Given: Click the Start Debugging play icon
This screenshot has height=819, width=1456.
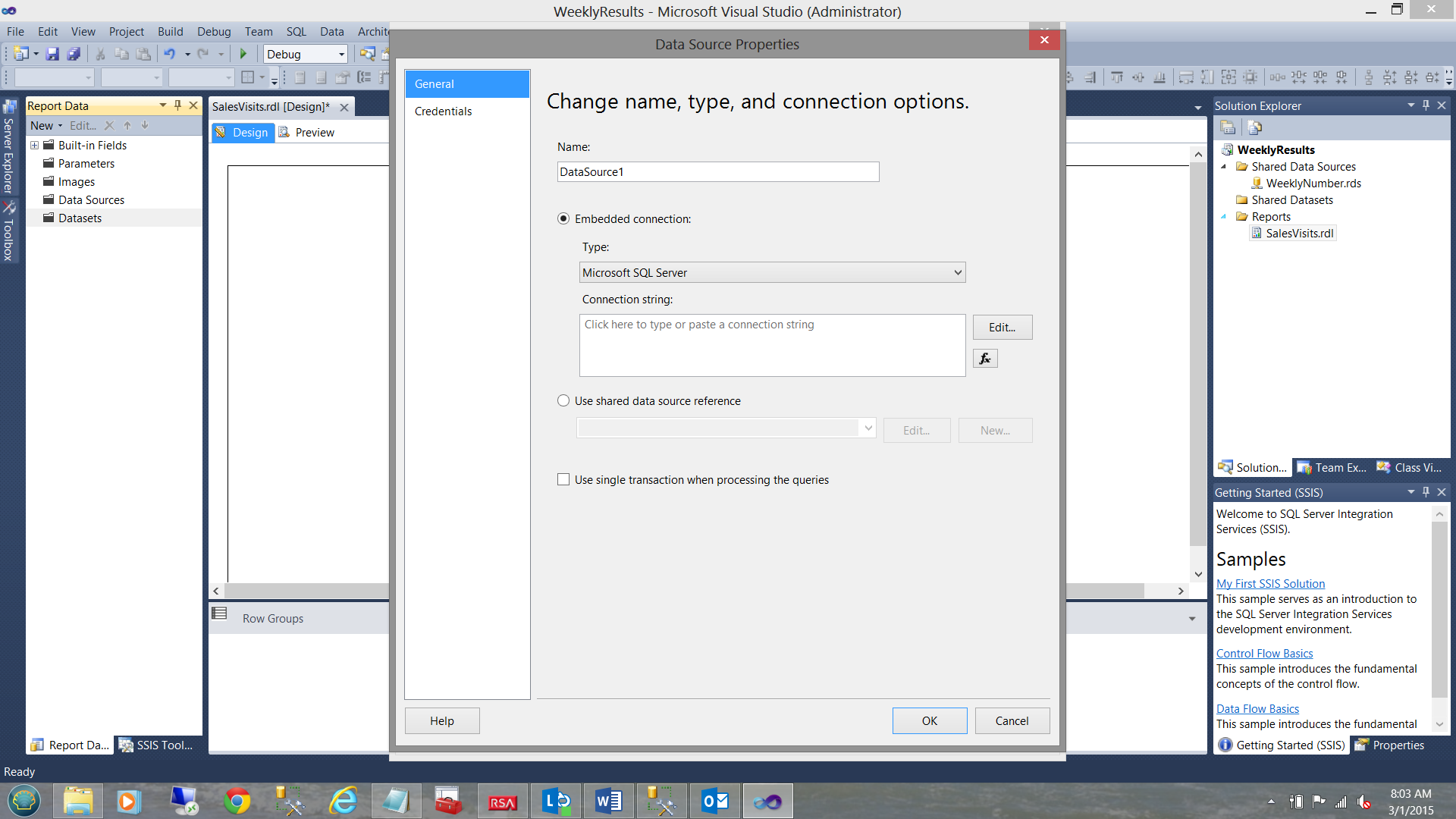Looking at the screenshot, I should (243, 54).
